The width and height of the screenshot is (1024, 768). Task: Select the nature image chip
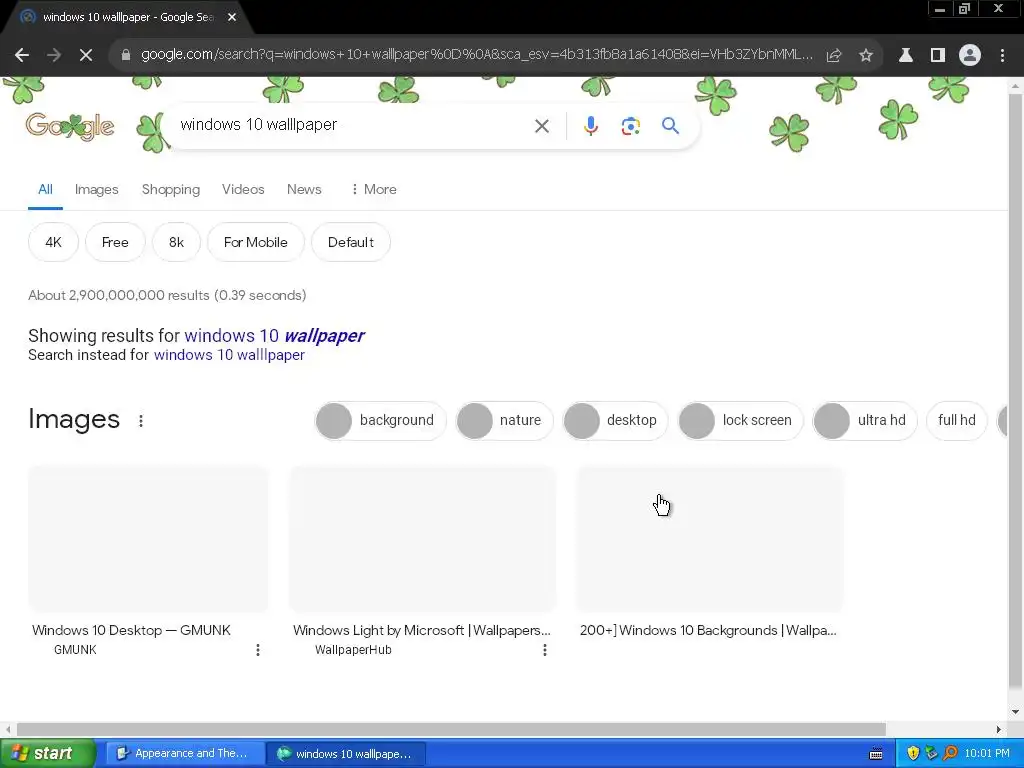click(x=504, y=421)
